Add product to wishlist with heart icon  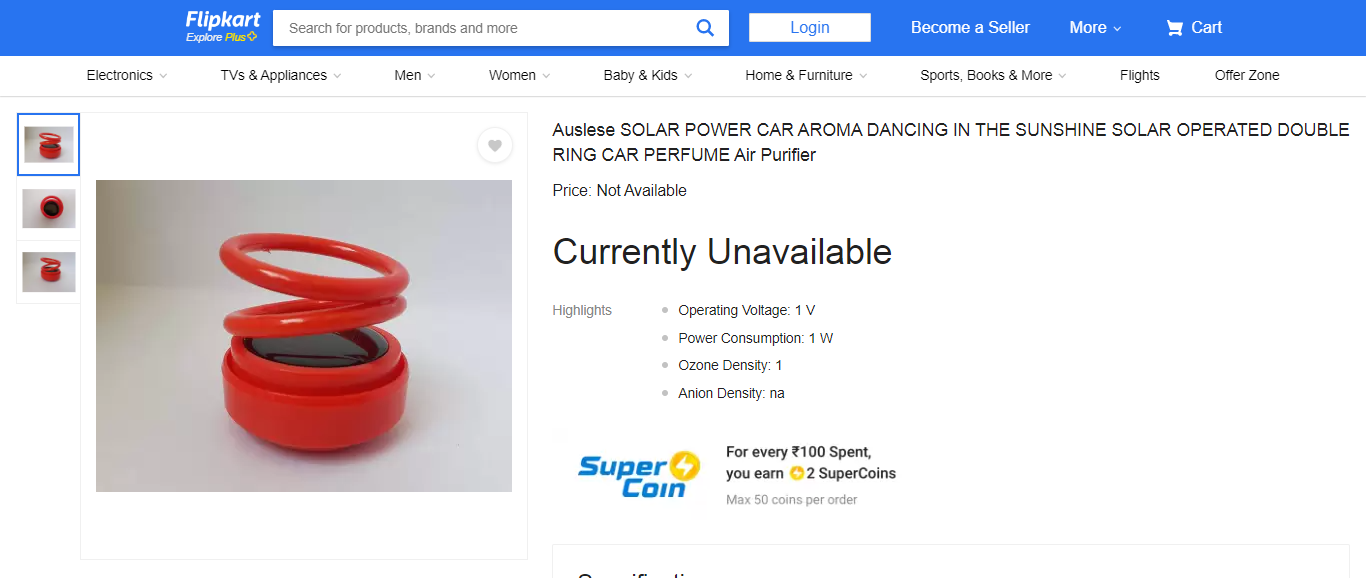[494, 146]
